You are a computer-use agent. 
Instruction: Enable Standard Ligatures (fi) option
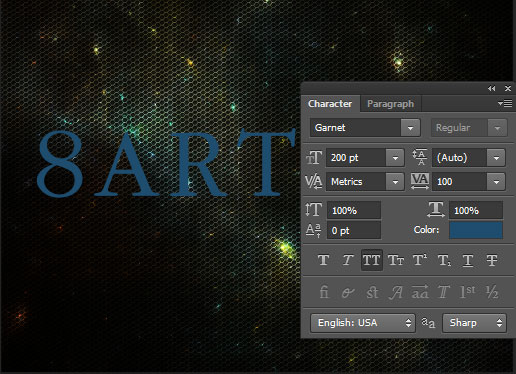click(324, 292)
